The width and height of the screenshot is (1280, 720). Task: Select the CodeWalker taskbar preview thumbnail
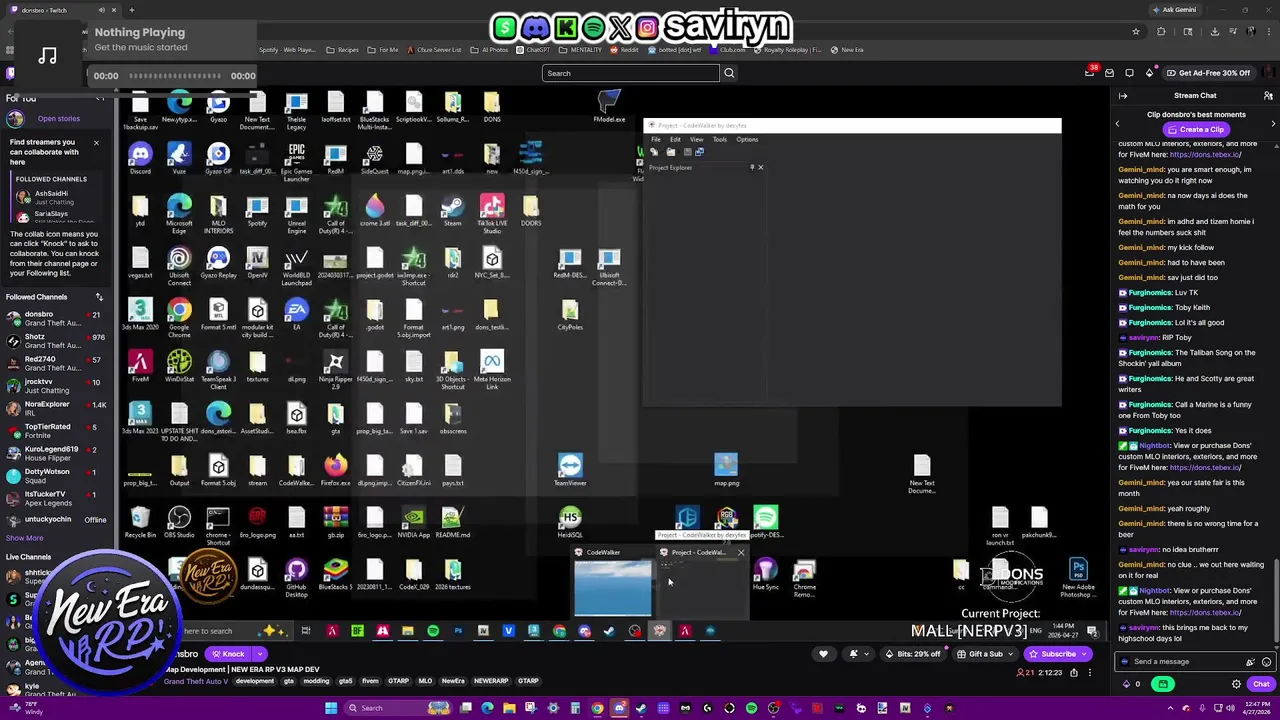pyautogui.click(x=612, y=583)
